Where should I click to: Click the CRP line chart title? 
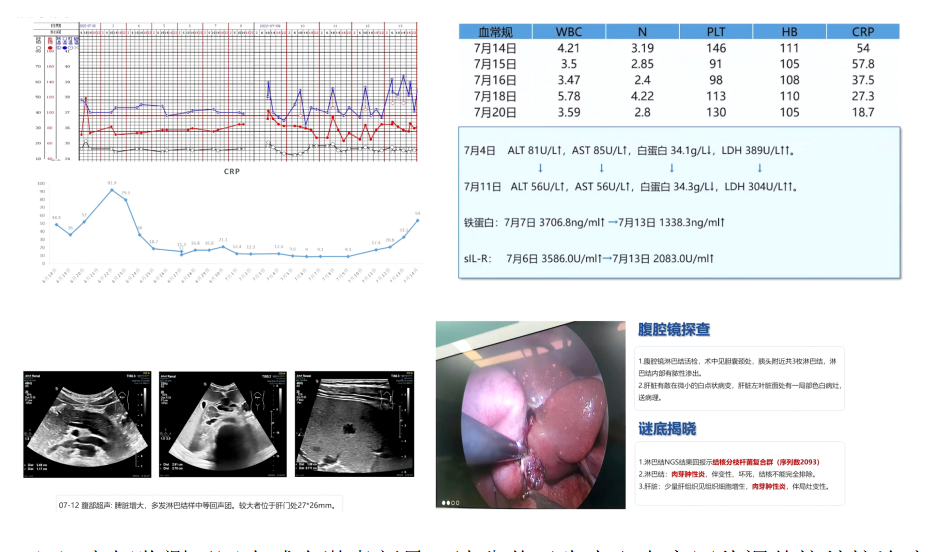231,172
